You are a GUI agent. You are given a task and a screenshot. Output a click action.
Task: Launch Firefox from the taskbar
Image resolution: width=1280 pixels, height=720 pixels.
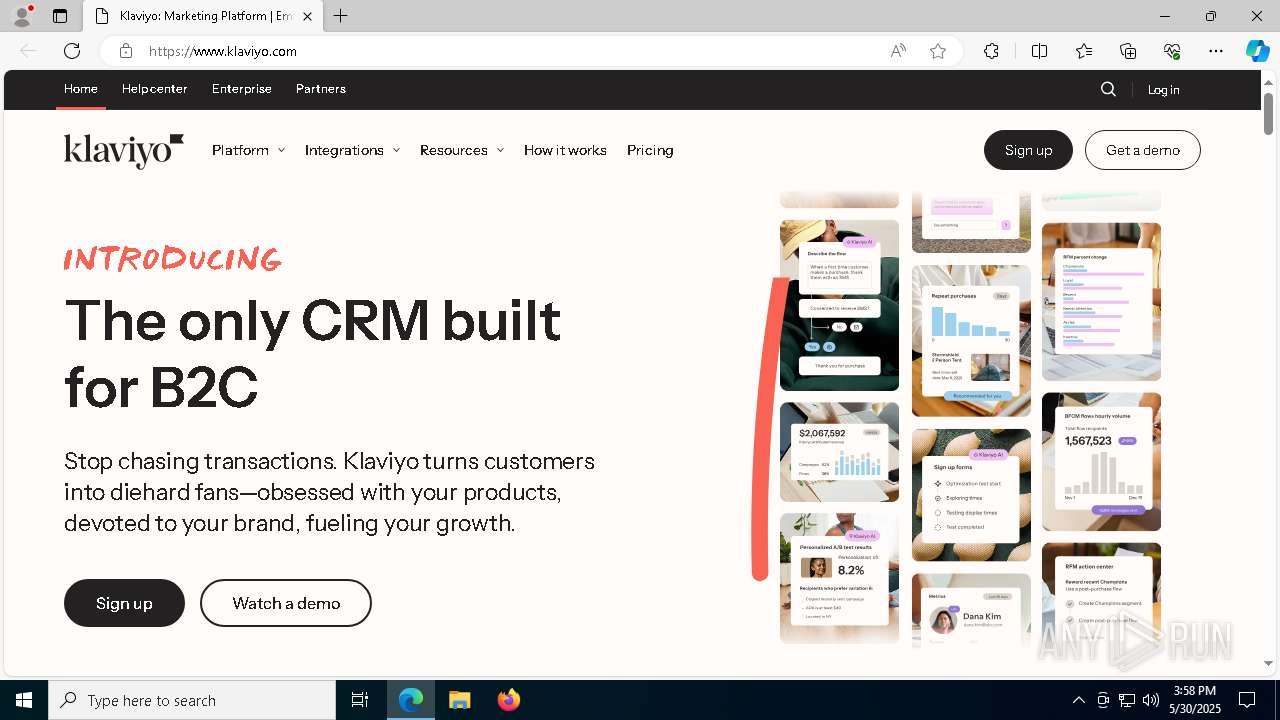508,700
